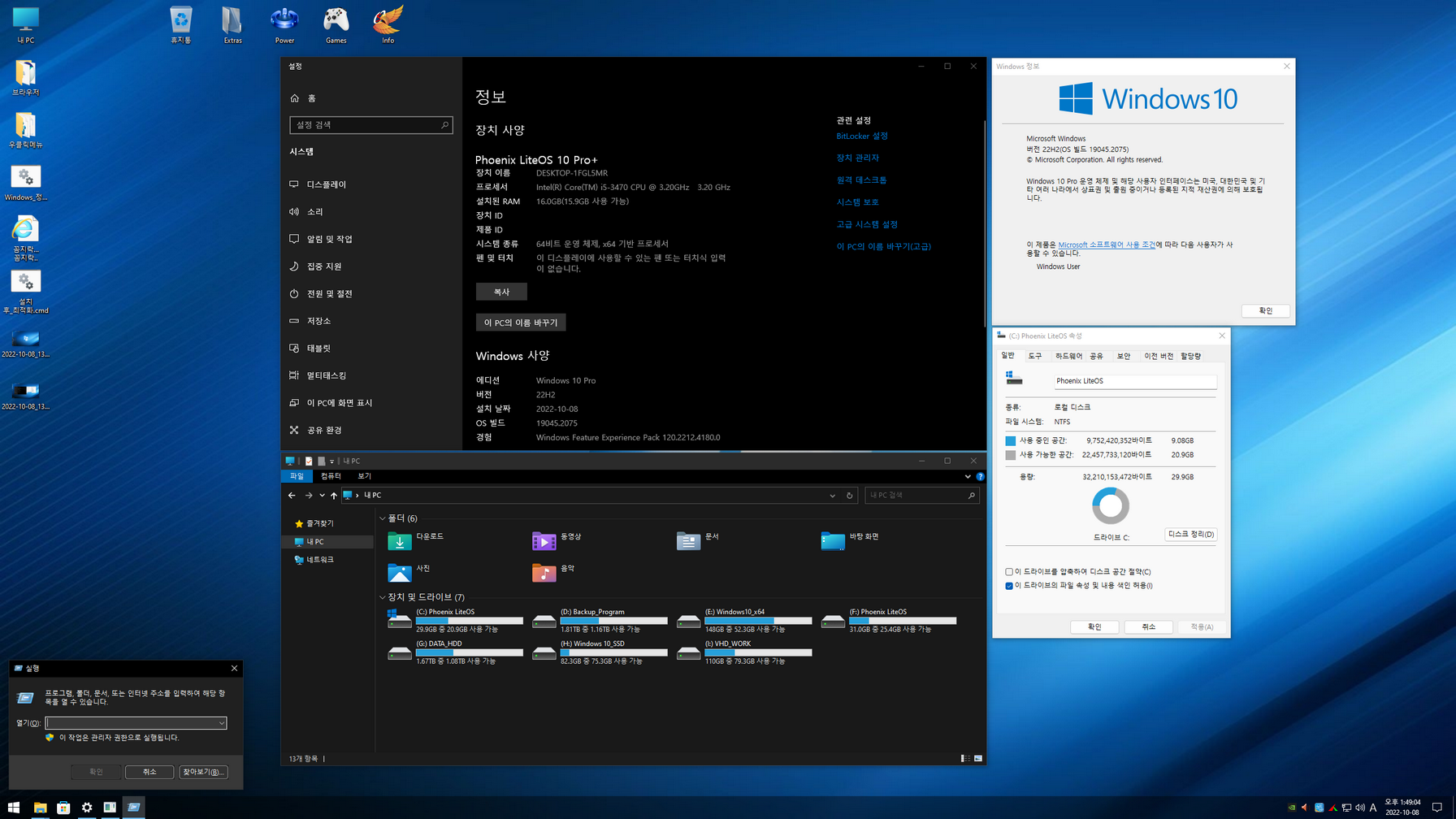Select the 내 PC desktop icon

[x=25, y=24]
